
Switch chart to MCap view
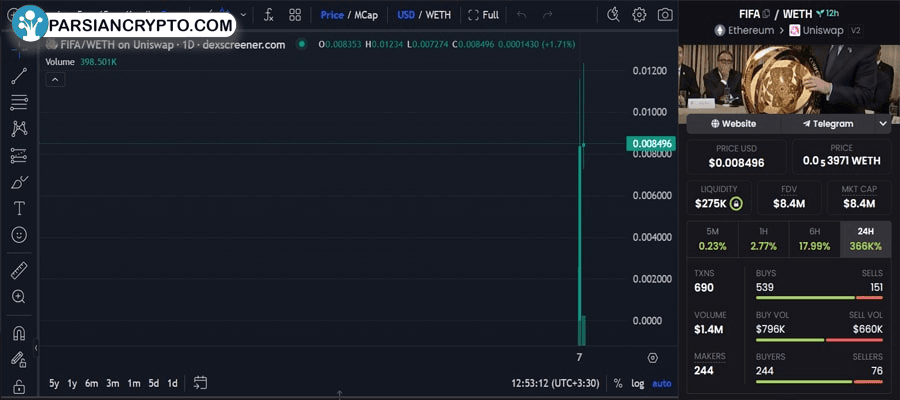click(x=366, y=15)
